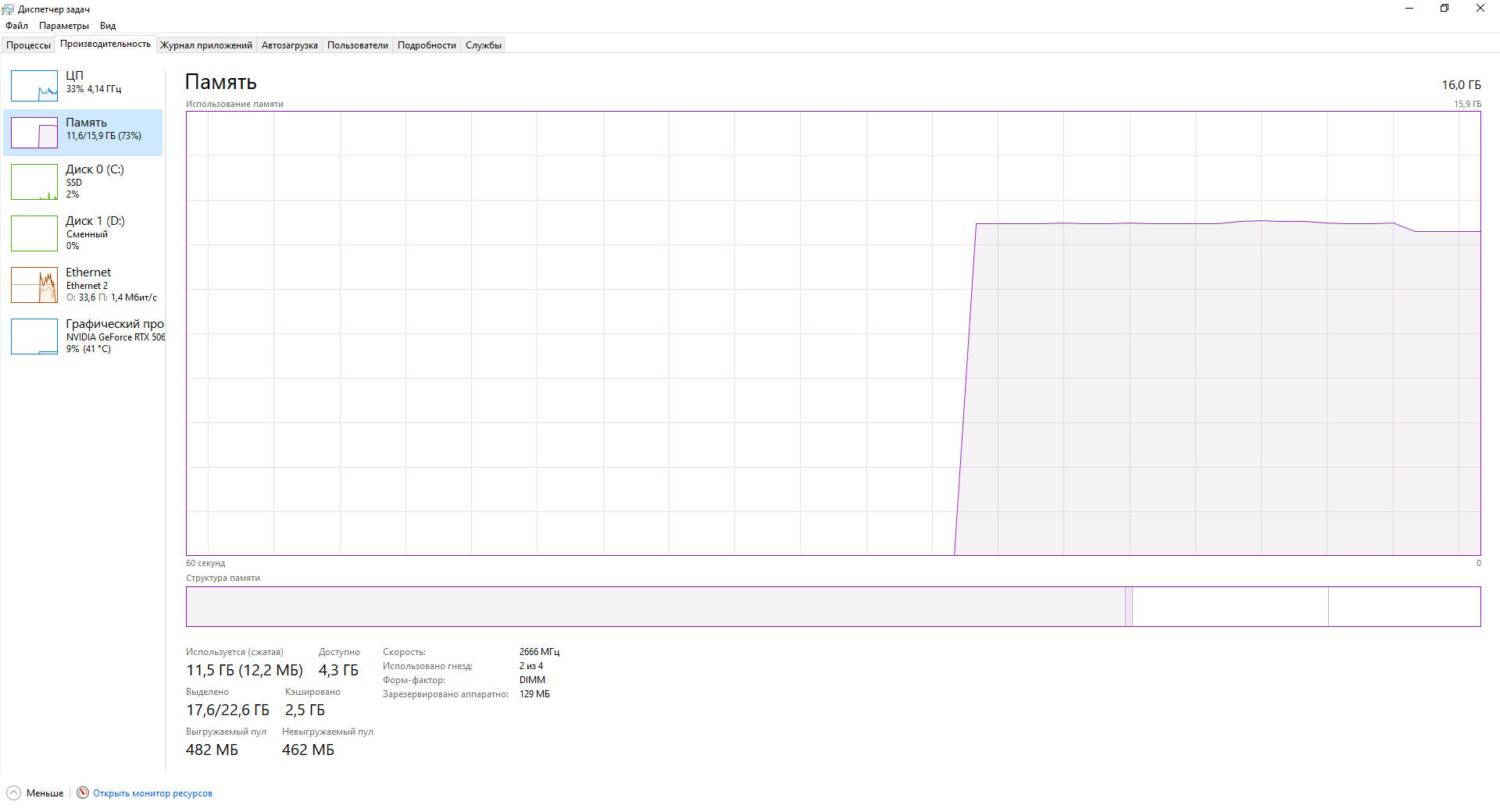1500x812 pixels.
Task: Select the Память mini graph icon
Action: click(34, 133)
